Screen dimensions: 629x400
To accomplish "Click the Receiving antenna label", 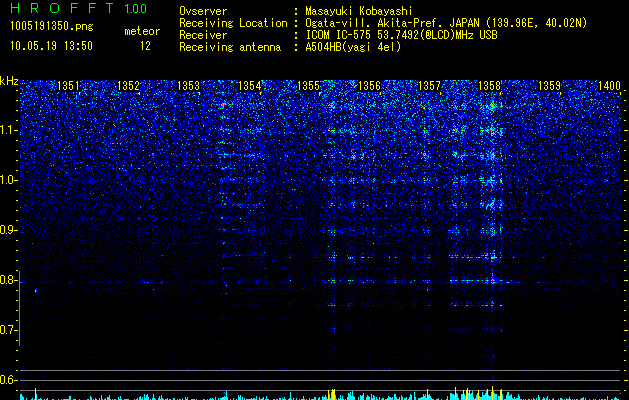I will 230,47.
